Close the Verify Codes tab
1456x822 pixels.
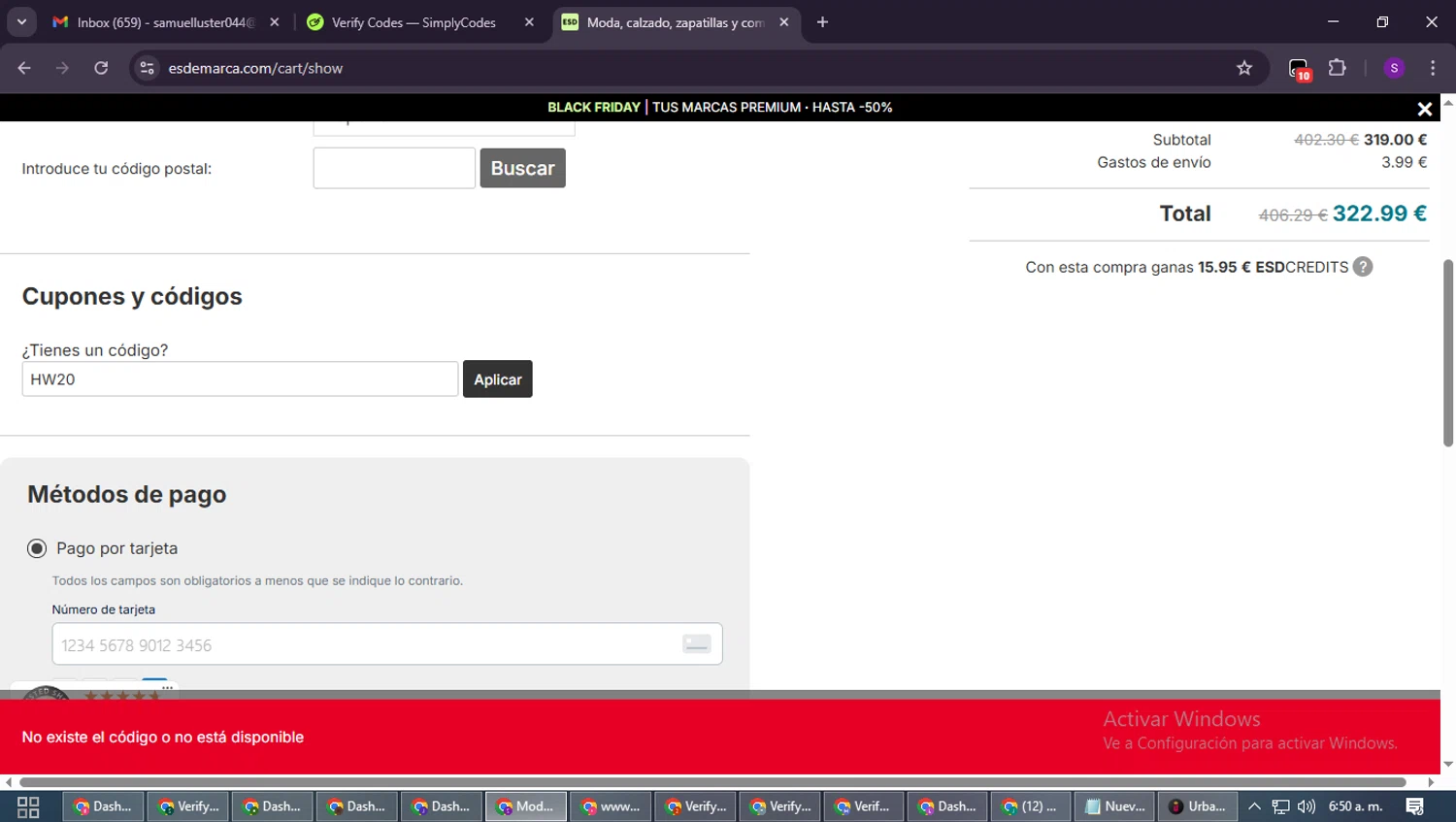[x=529, y=21]
